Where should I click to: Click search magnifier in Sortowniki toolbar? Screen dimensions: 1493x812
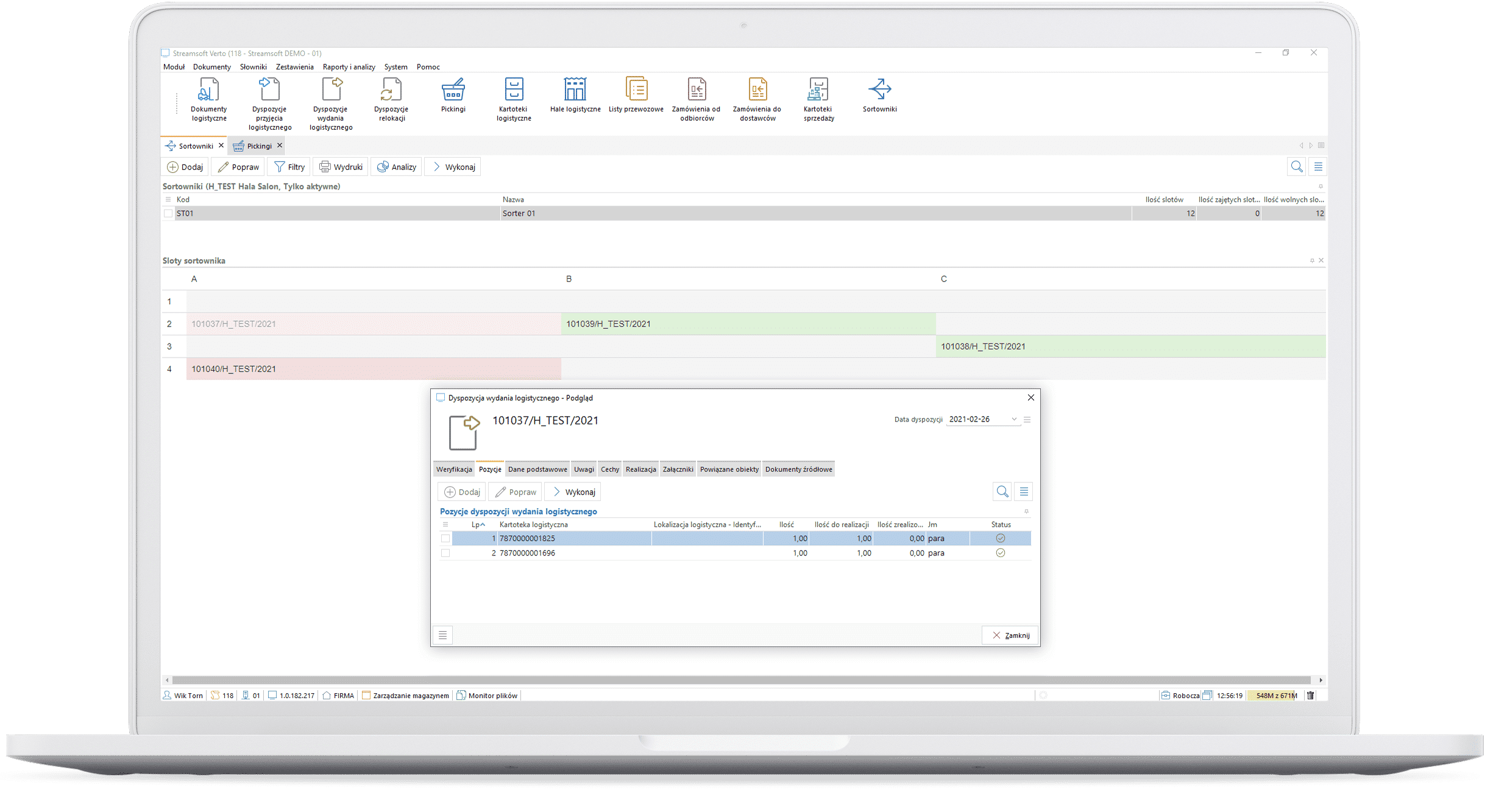point(1296,167)
